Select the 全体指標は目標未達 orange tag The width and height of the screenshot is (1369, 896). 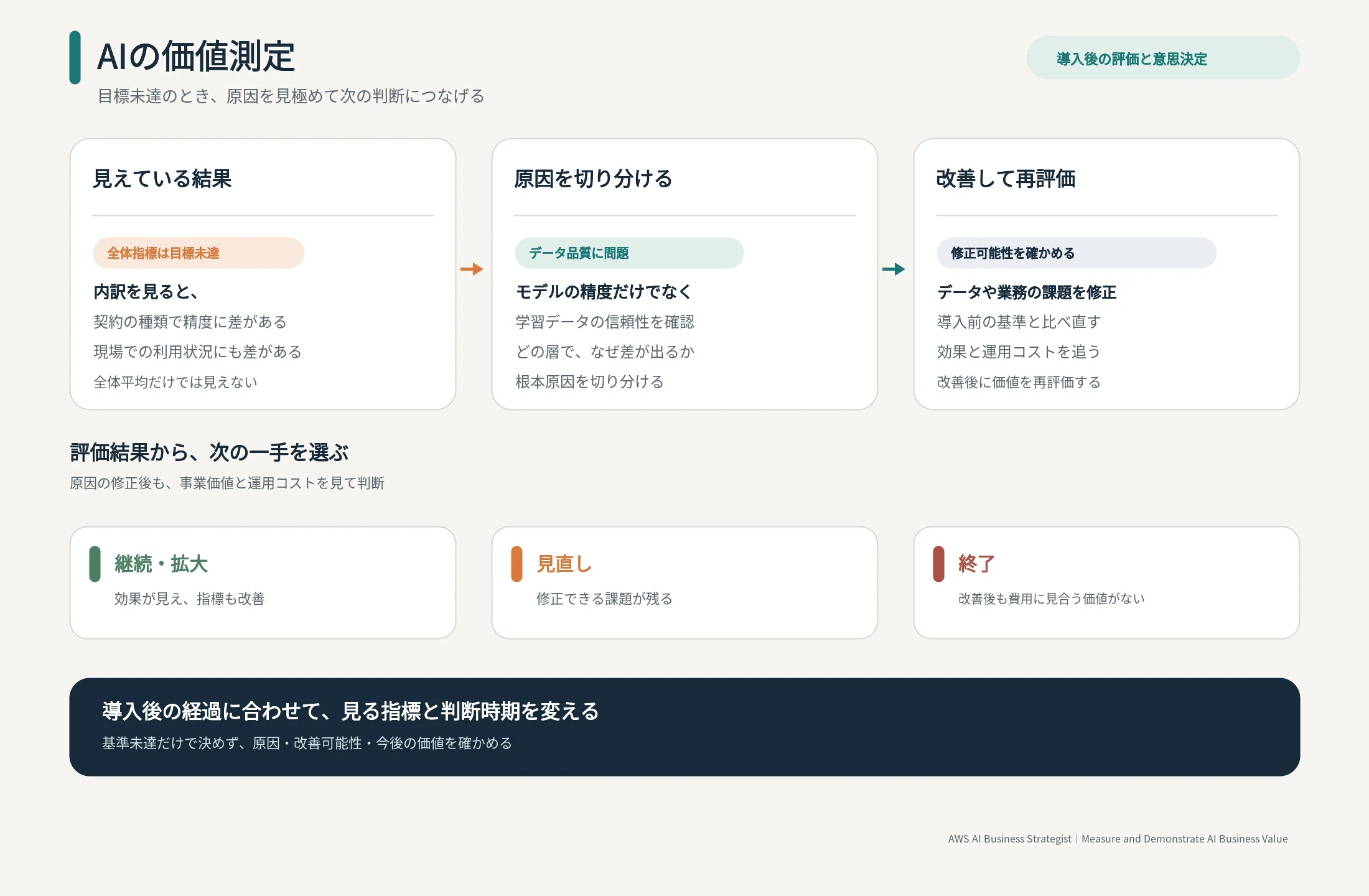tap(199, 253)
